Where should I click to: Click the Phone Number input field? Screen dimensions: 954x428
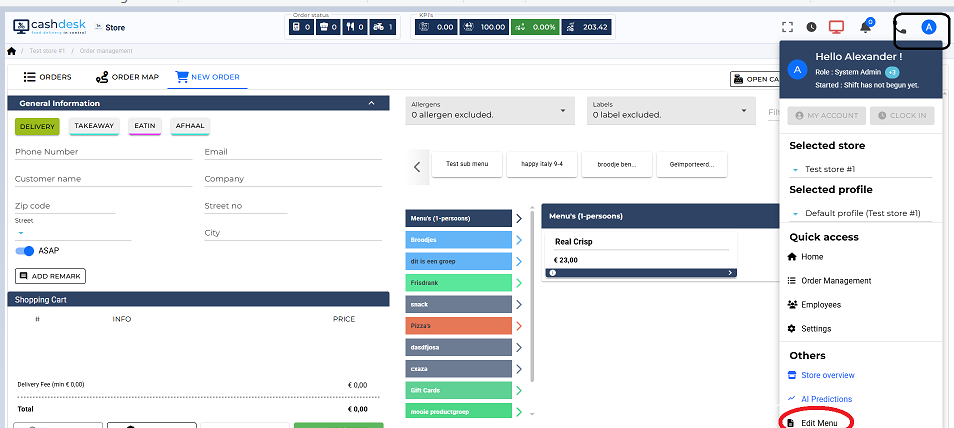click(x=103, y=152)
